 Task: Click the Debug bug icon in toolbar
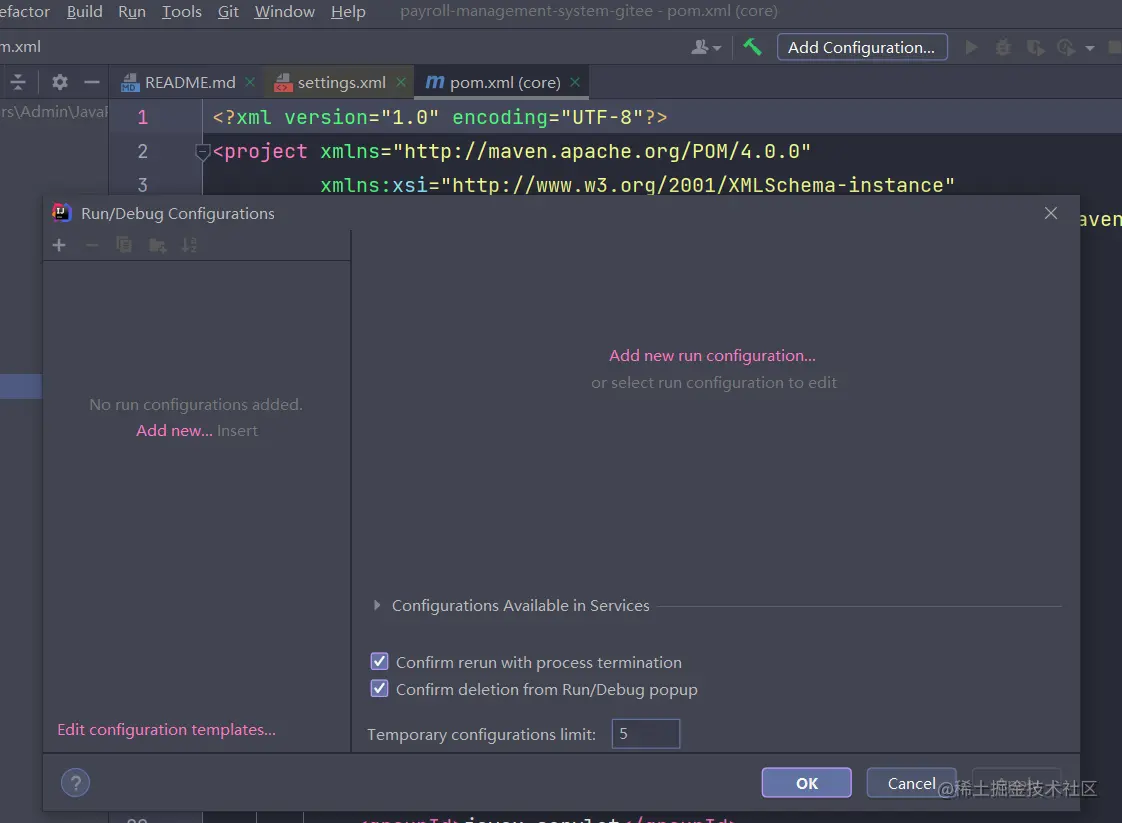(1003, 47)
